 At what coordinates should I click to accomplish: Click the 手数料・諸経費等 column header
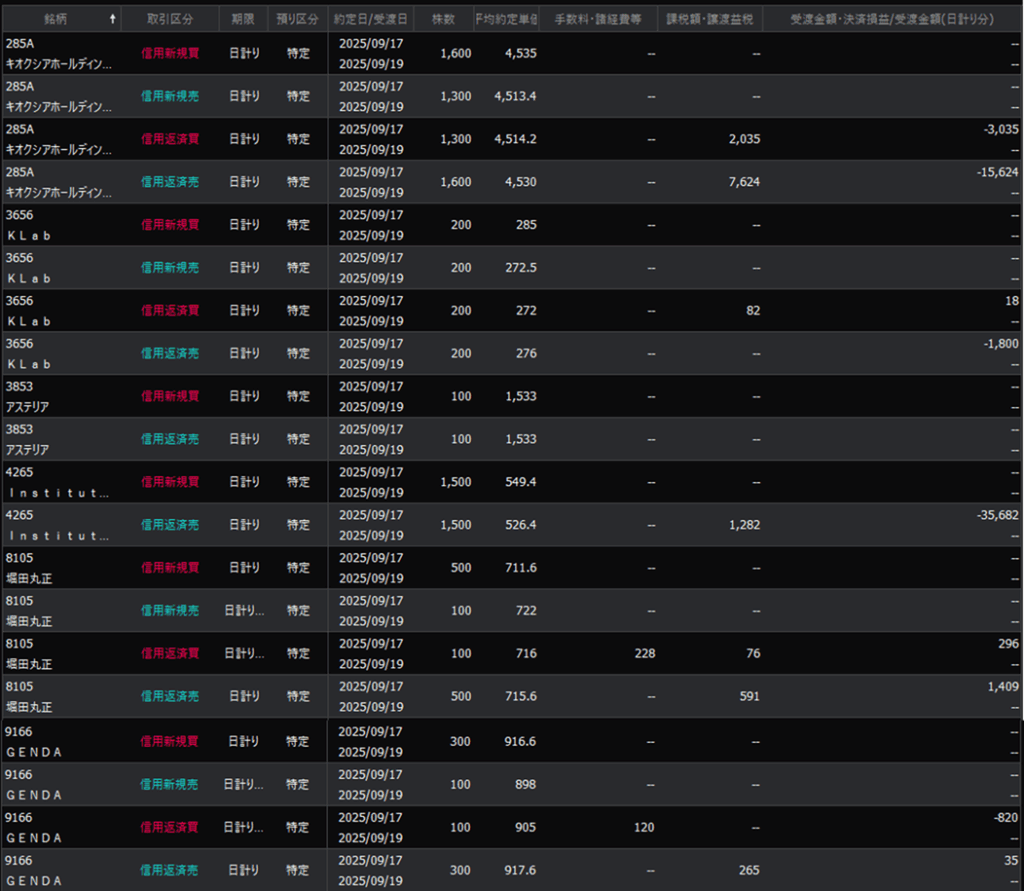click(x=599, y=19)
